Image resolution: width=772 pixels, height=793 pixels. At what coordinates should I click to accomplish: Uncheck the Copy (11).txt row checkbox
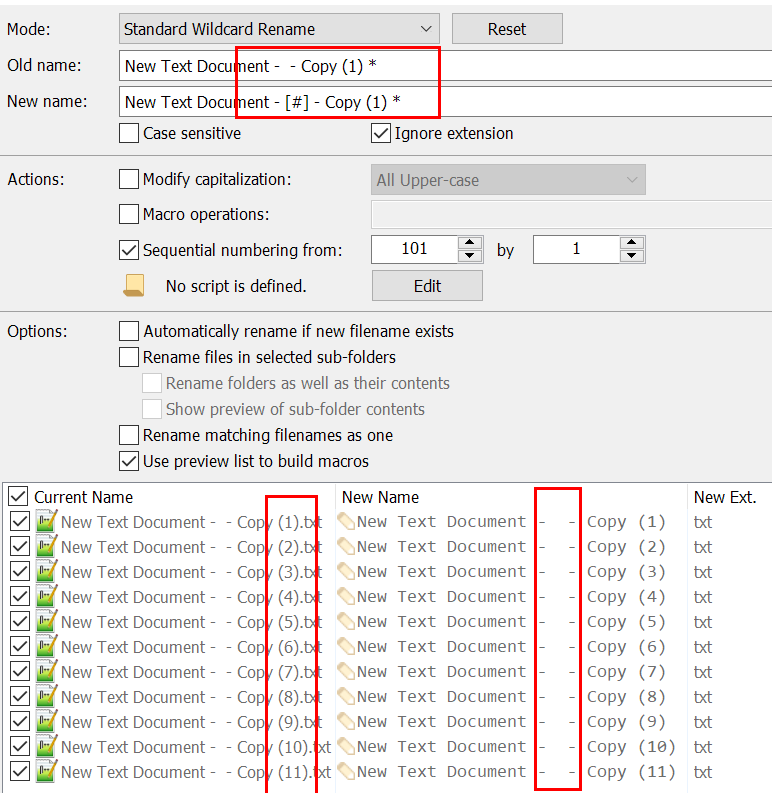[20, 772]
